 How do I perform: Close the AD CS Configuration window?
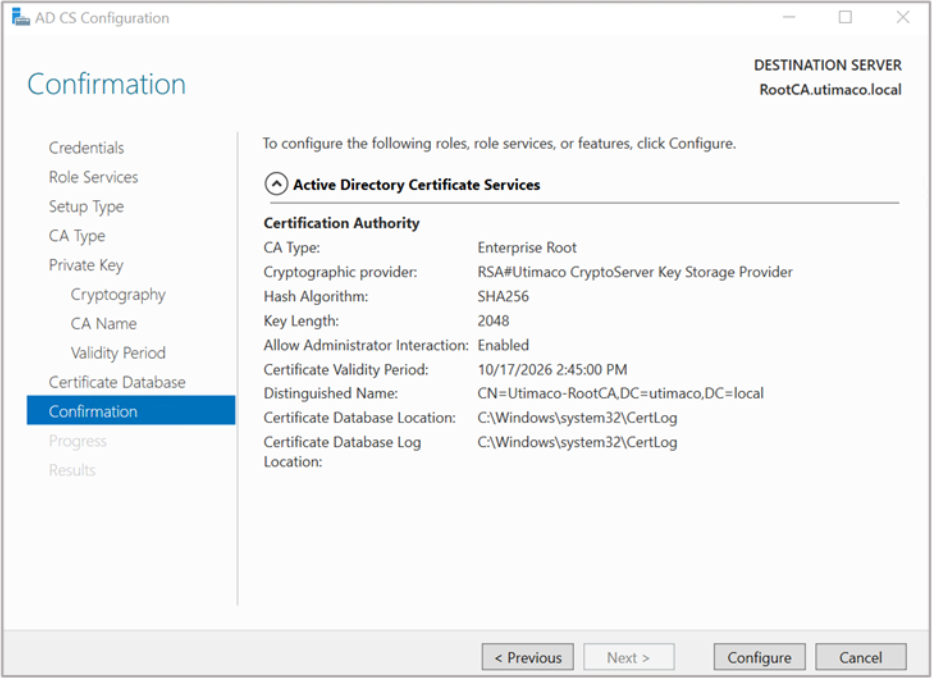pyautogui.click(x=902, y=18)
